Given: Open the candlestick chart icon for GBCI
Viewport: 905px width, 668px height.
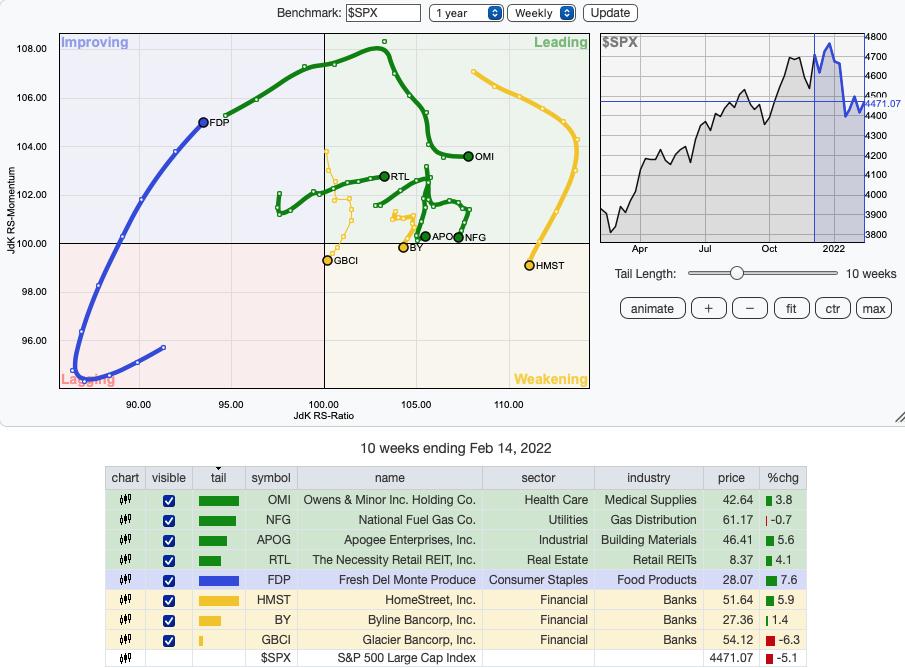Looking at the screenshot, I should tap(125, 640).
